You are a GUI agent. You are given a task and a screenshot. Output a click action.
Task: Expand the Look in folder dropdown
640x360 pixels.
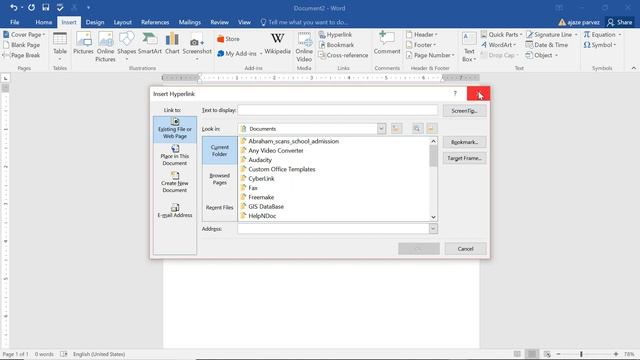[381, 129]
